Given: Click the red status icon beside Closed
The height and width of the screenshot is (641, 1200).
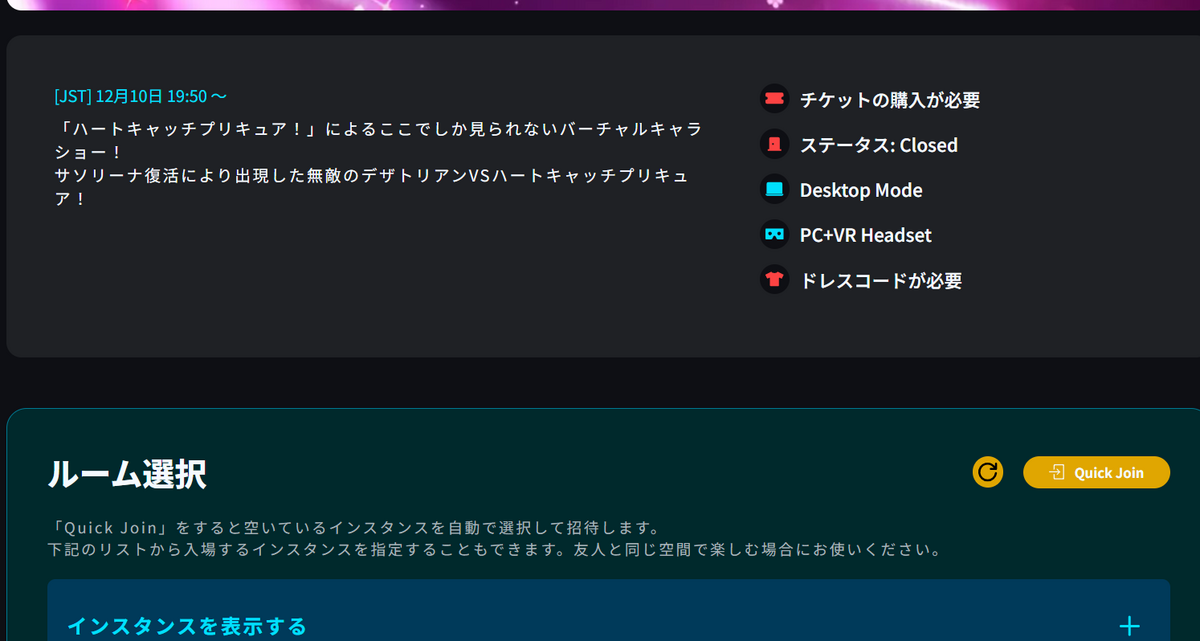Looking at the screenshot, I should point(774,144).
